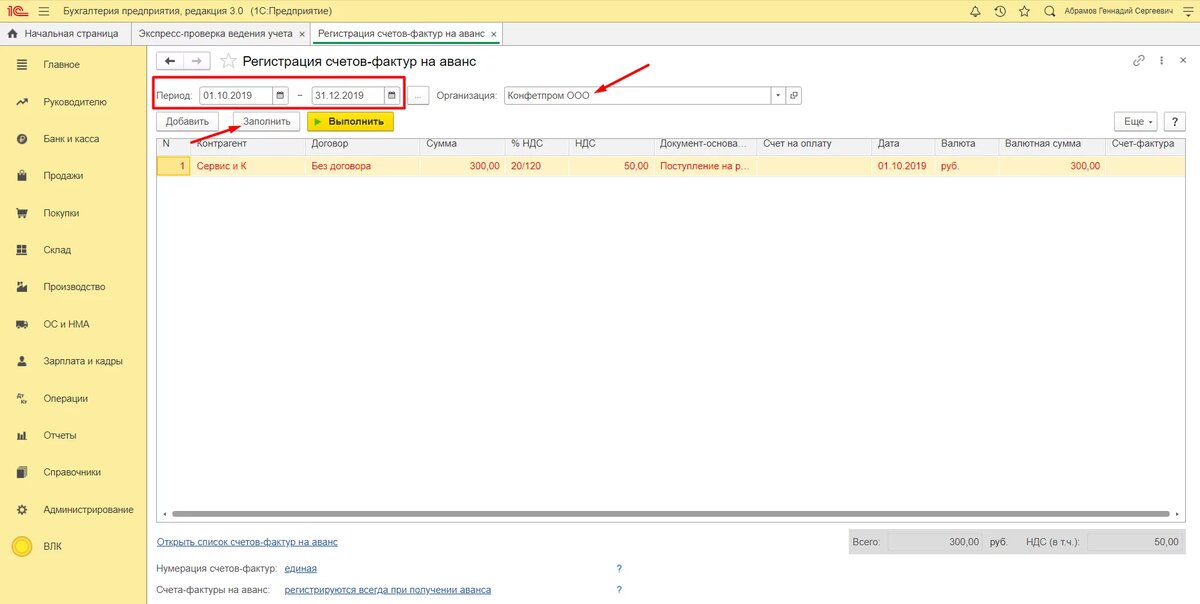Go forward with the right arrow button
This screenshot has width=1200, height=604.
pyautogui.click(x=197, y=61)
